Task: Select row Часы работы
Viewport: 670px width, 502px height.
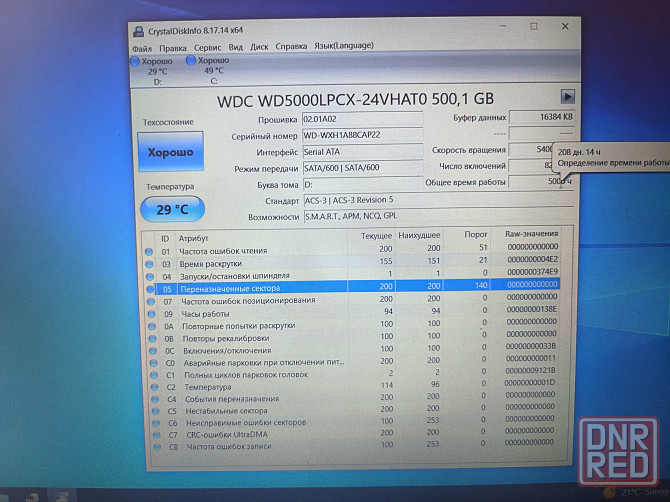Action: (x=353, y=312)
